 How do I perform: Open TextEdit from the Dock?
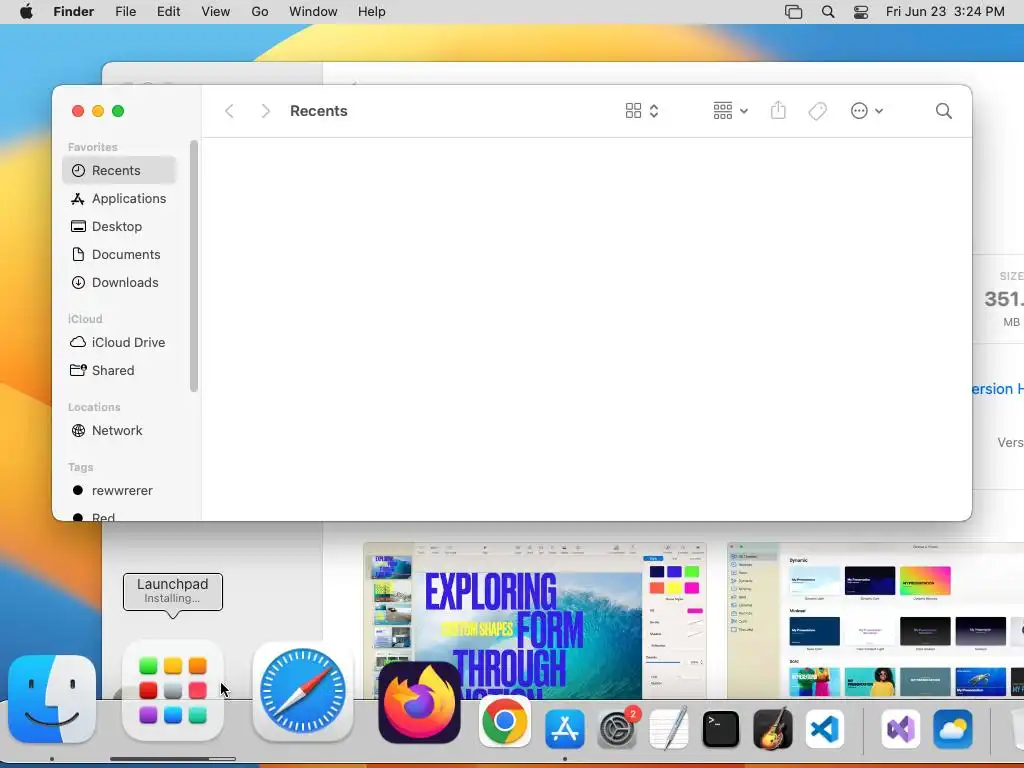click(x=669, y=729)
